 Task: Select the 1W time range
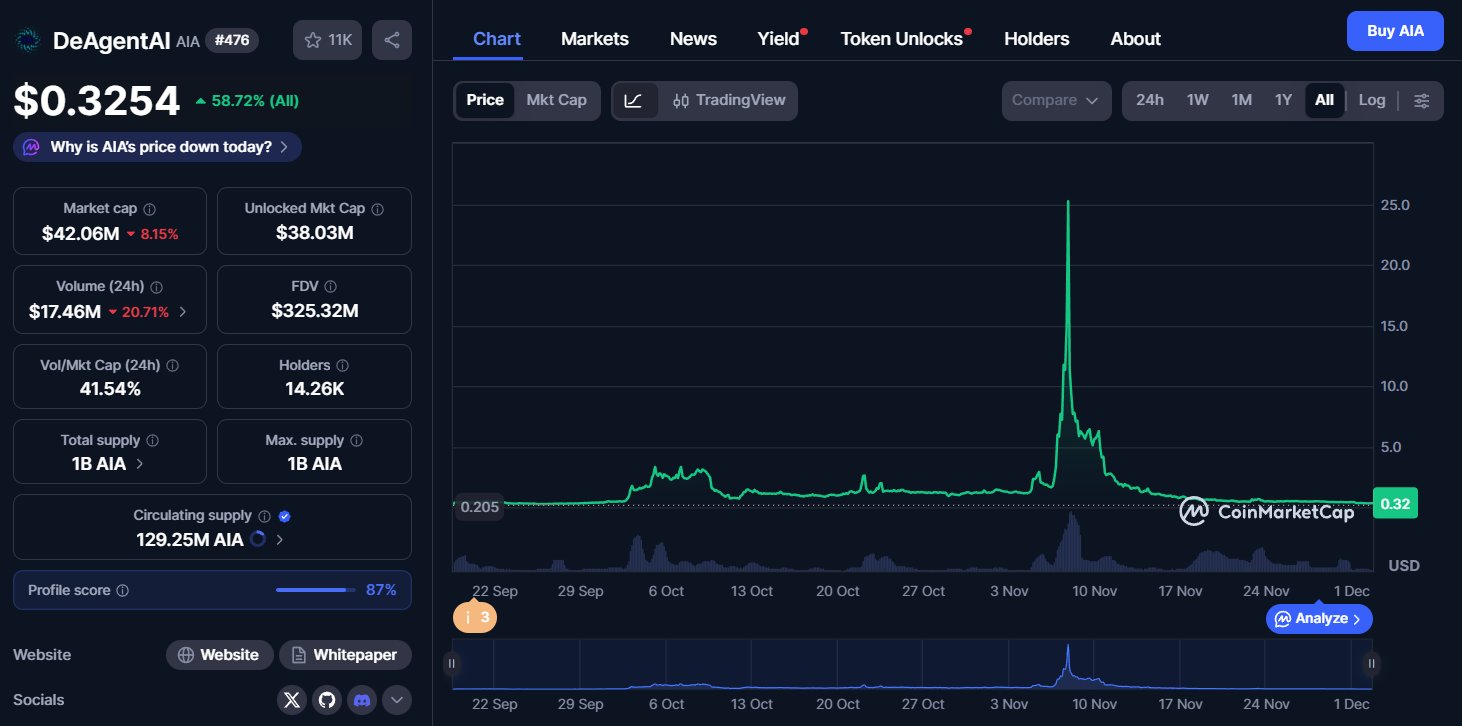click(1197, 100)
